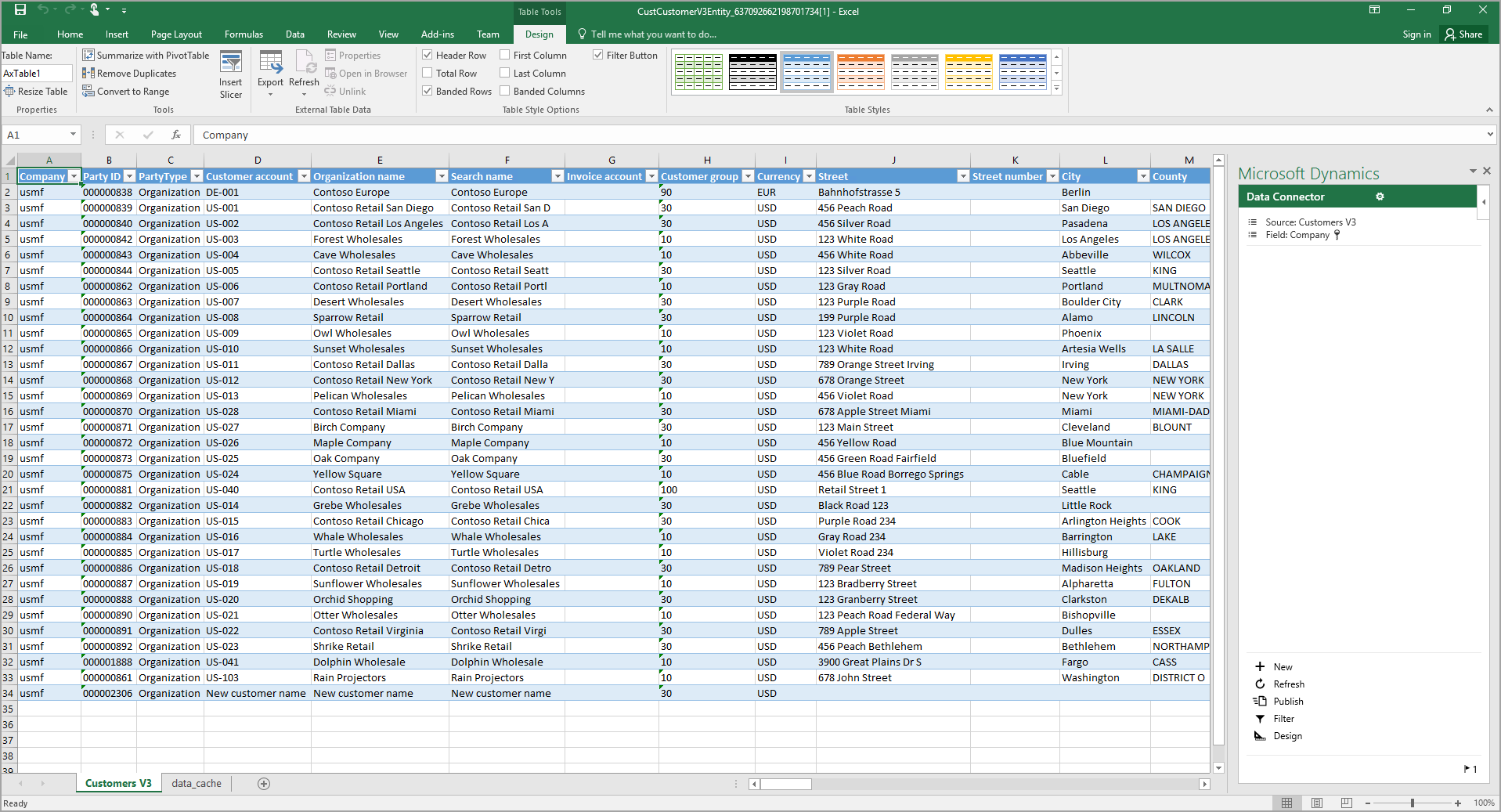This screenshot has width=1501, height=812.
Task: Insert a Slicer for the table
Action: click(231, 75)
